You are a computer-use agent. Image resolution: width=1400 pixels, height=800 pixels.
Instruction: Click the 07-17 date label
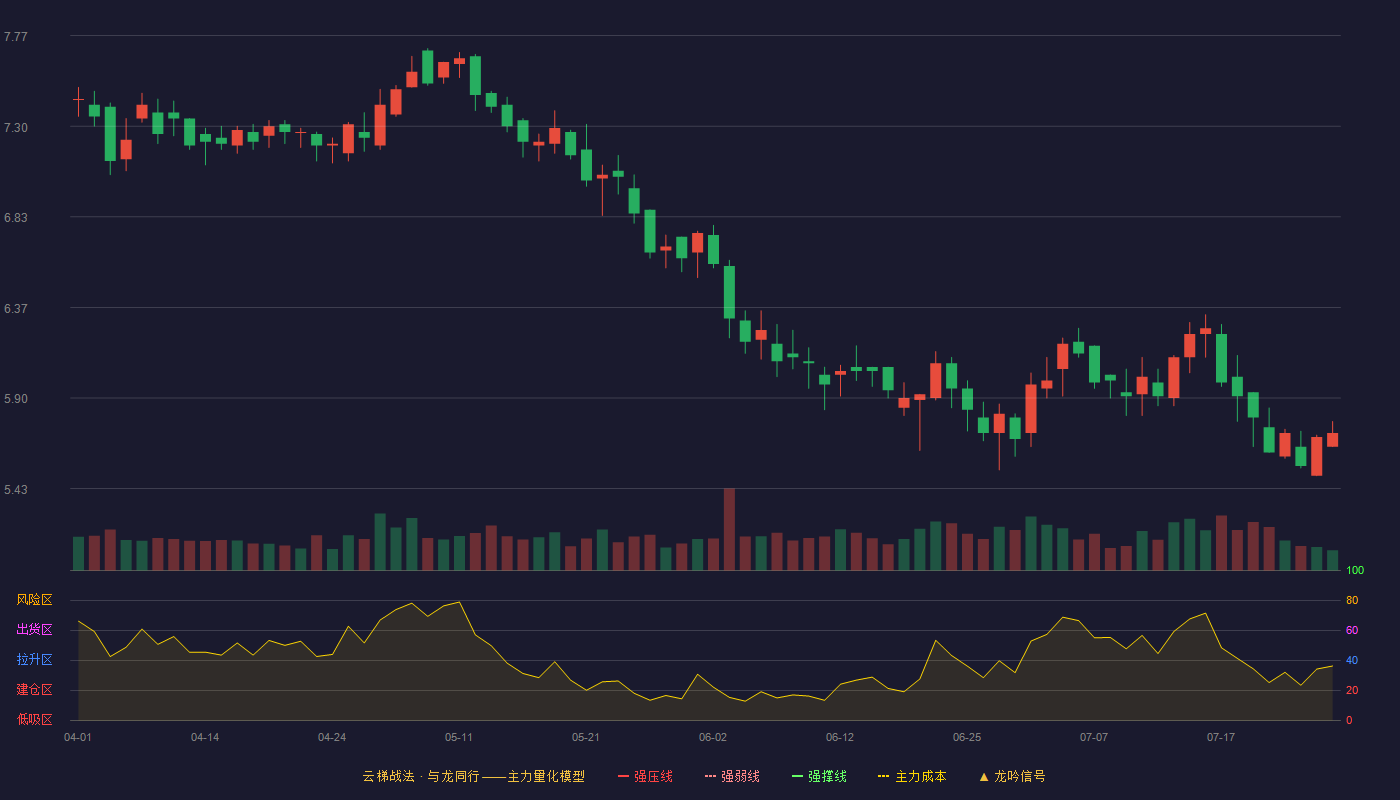coord(1221,737)
